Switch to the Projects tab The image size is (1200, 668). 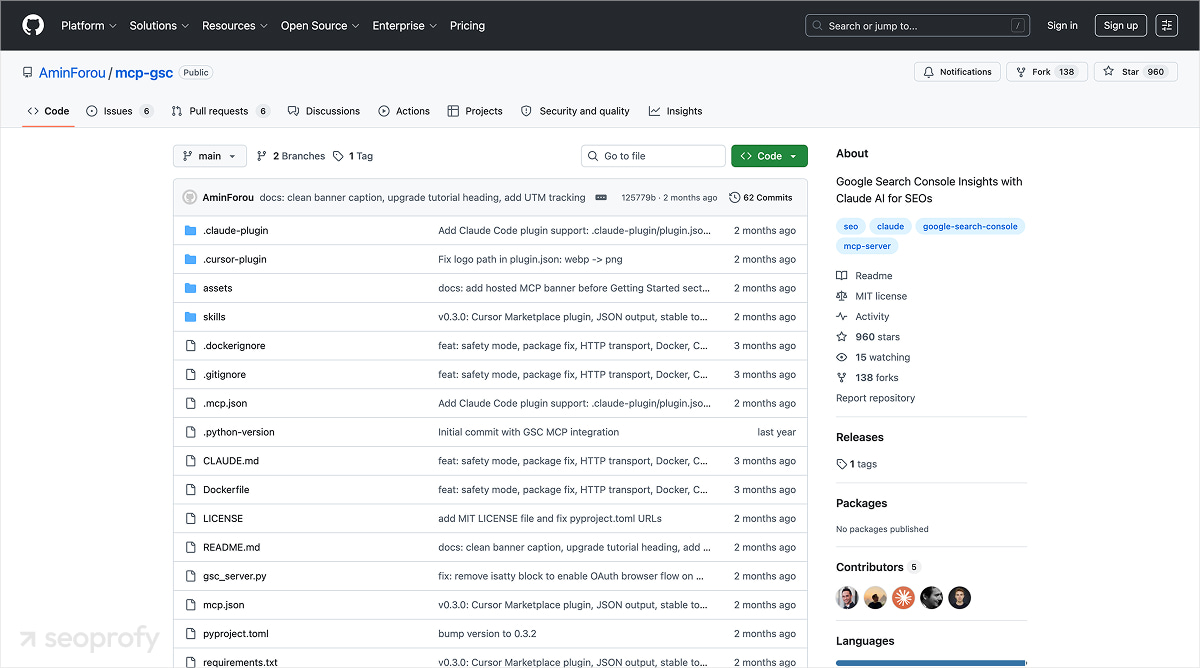[x=475, y=111]
